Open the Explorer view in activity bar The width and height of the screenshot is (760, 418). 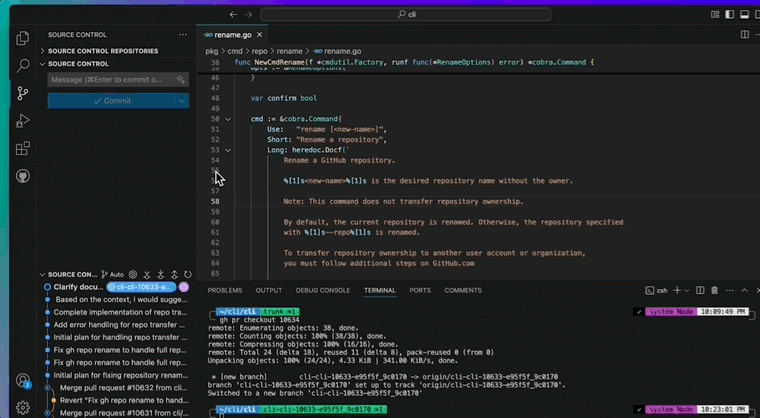point(22,38)
